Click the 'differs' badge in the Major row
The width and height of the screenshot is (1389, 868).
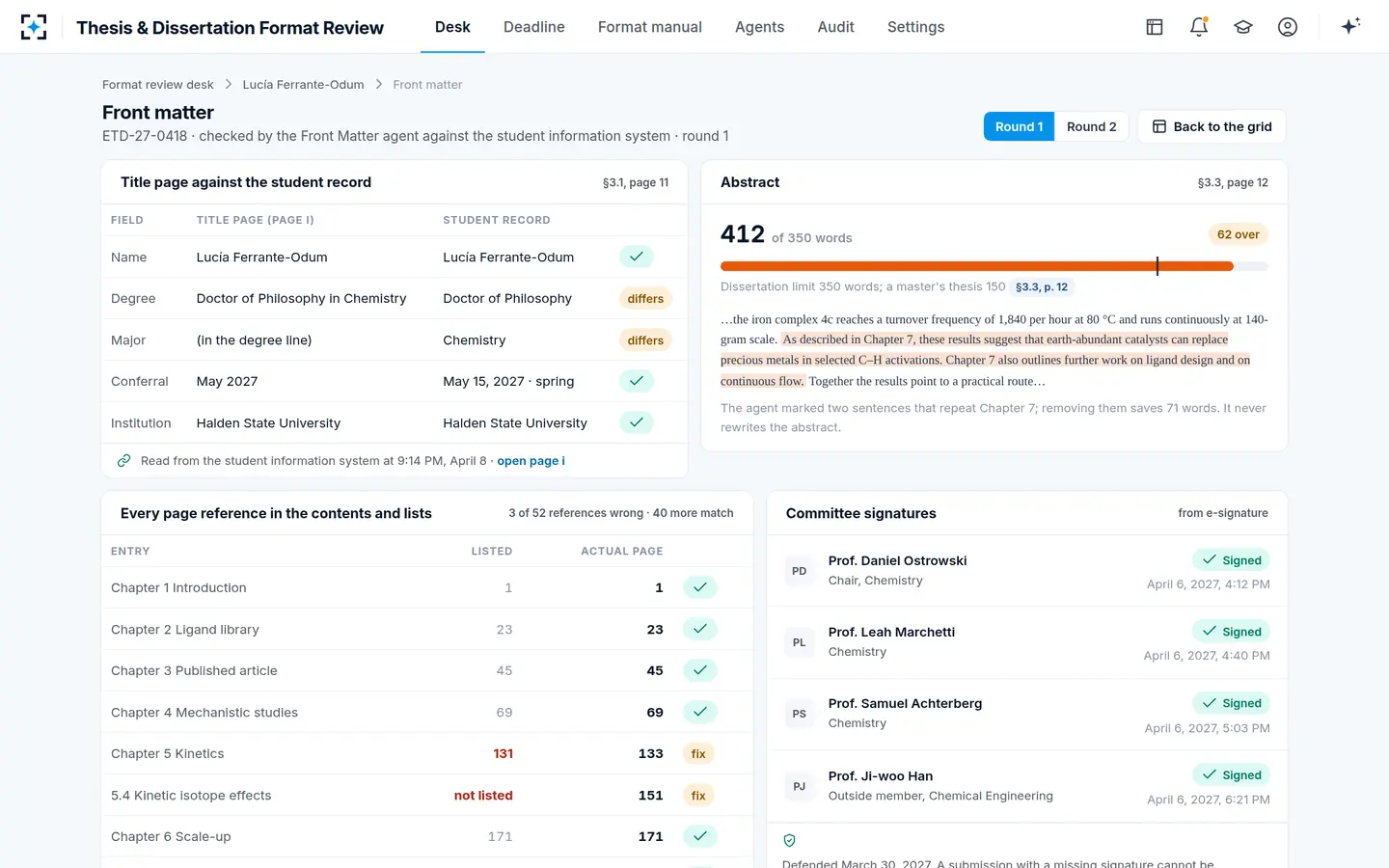pos(645,339)
